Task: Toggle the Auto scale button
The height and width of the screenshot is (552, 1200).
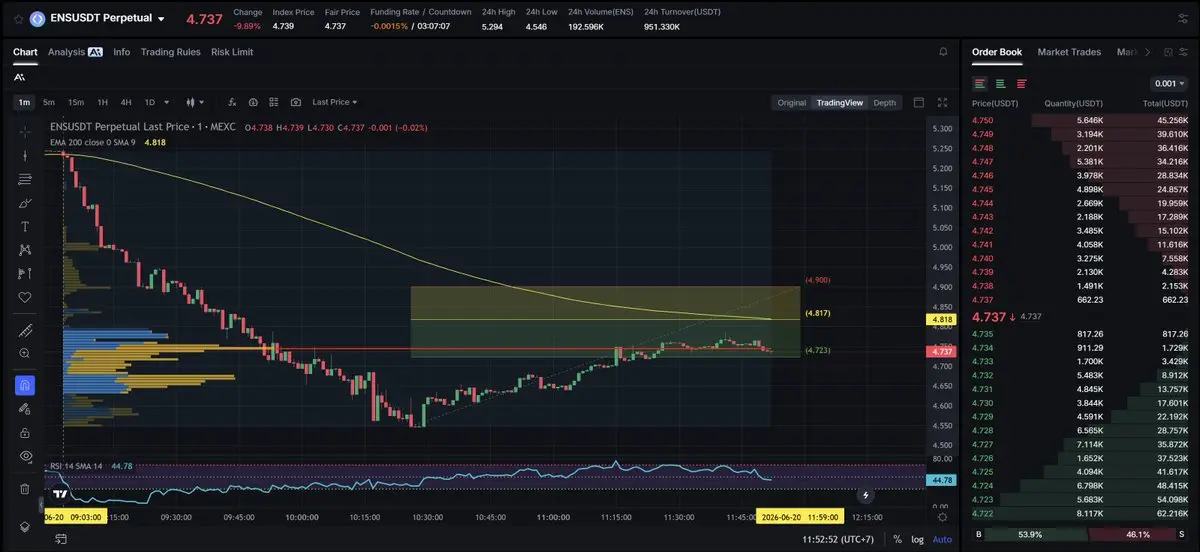Action: tap(942, 539)
